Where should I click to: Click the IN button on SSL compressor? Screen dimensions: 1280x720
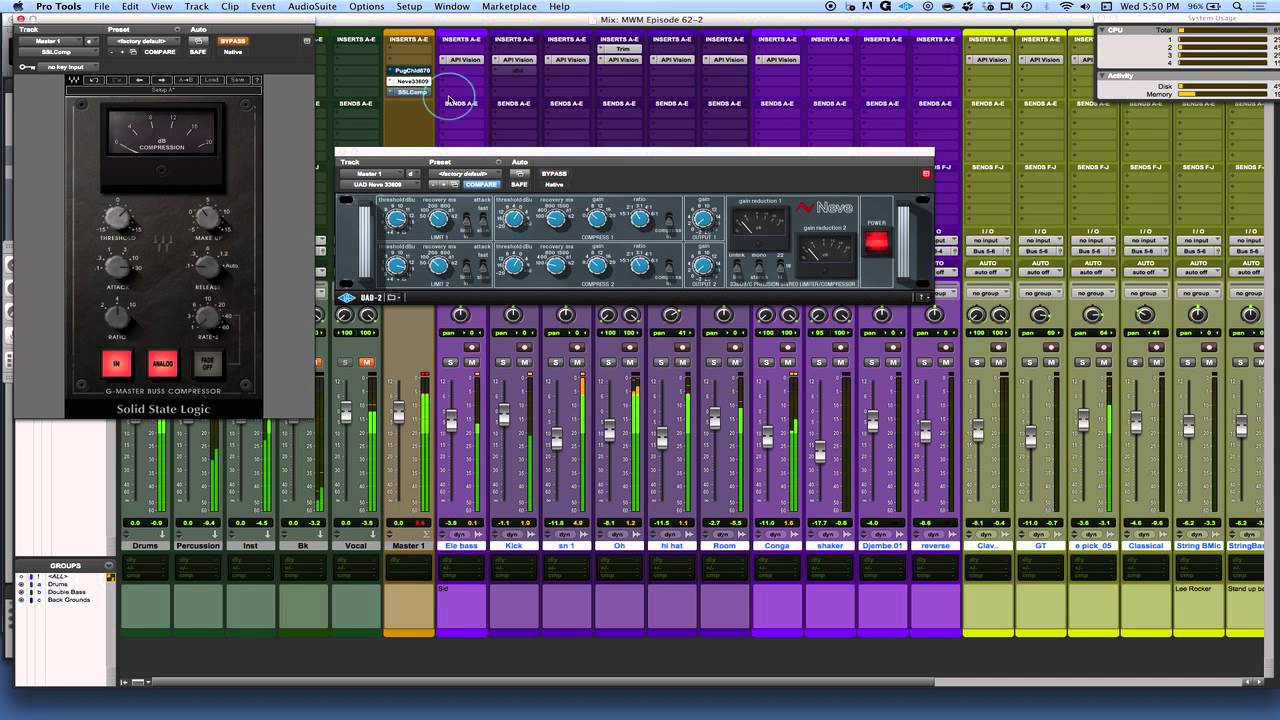(x=117, y=363)
